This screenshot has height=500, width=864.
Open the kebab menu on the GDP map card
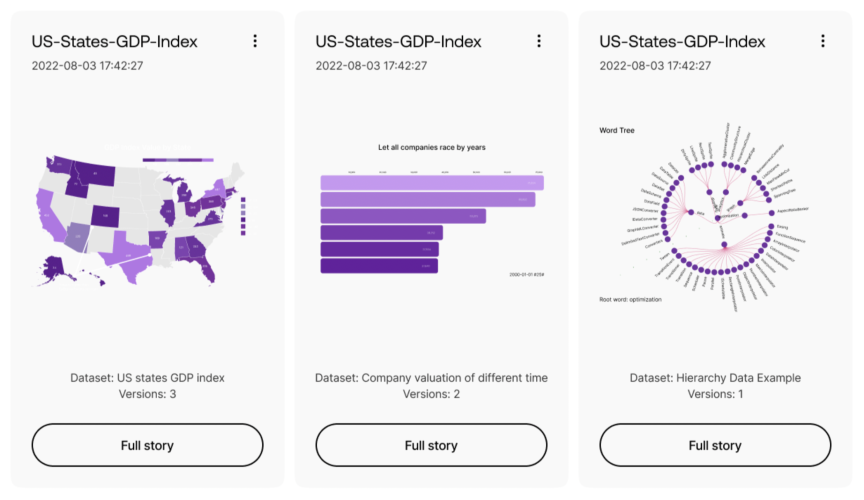pos(255,41)
